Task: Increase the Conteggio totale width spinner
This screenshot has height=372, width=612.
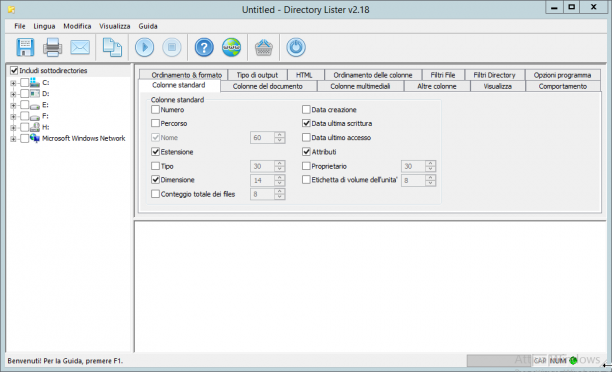Action: point(279,191)
